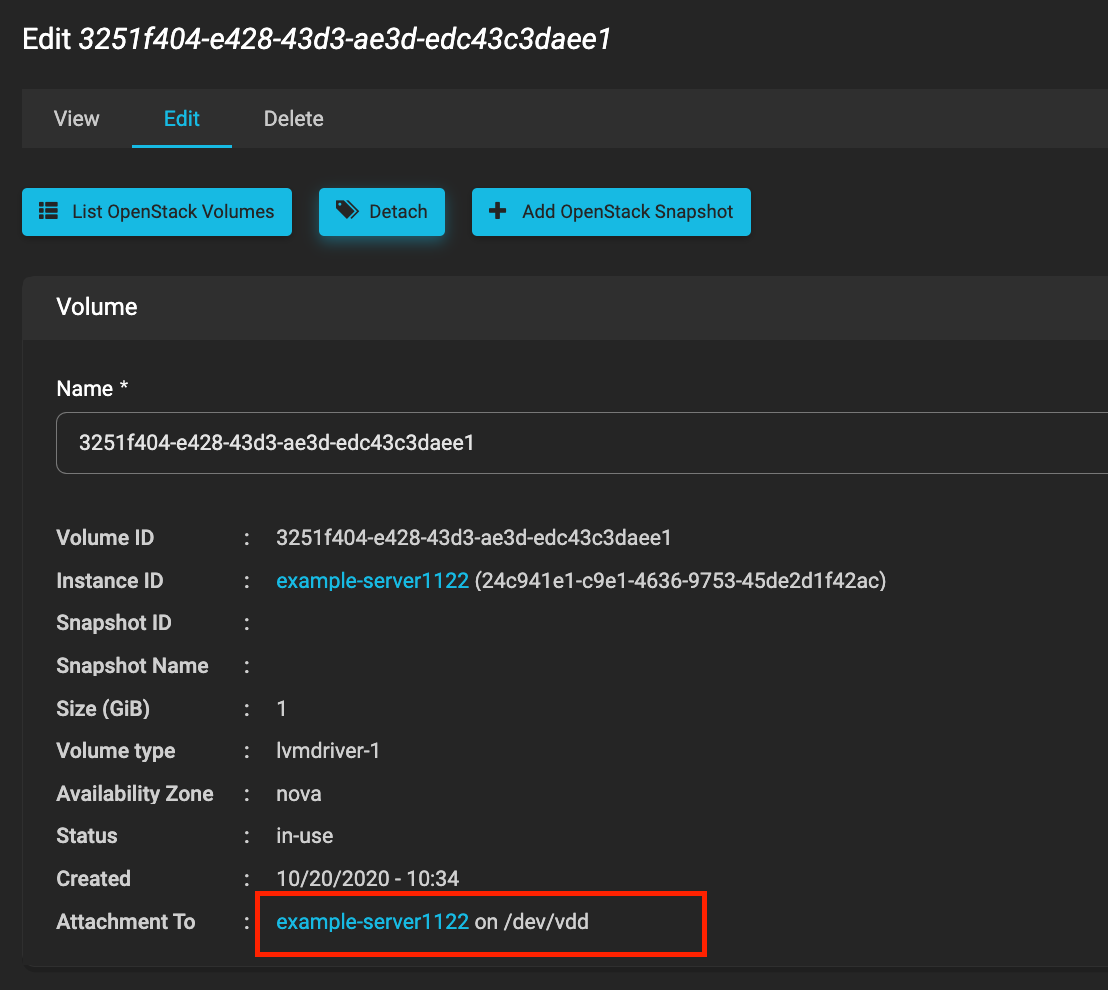Follow the example-server1122 link in Attachment To row
The height and width of the screenshot is (990, 1108).
coord(373,921)
